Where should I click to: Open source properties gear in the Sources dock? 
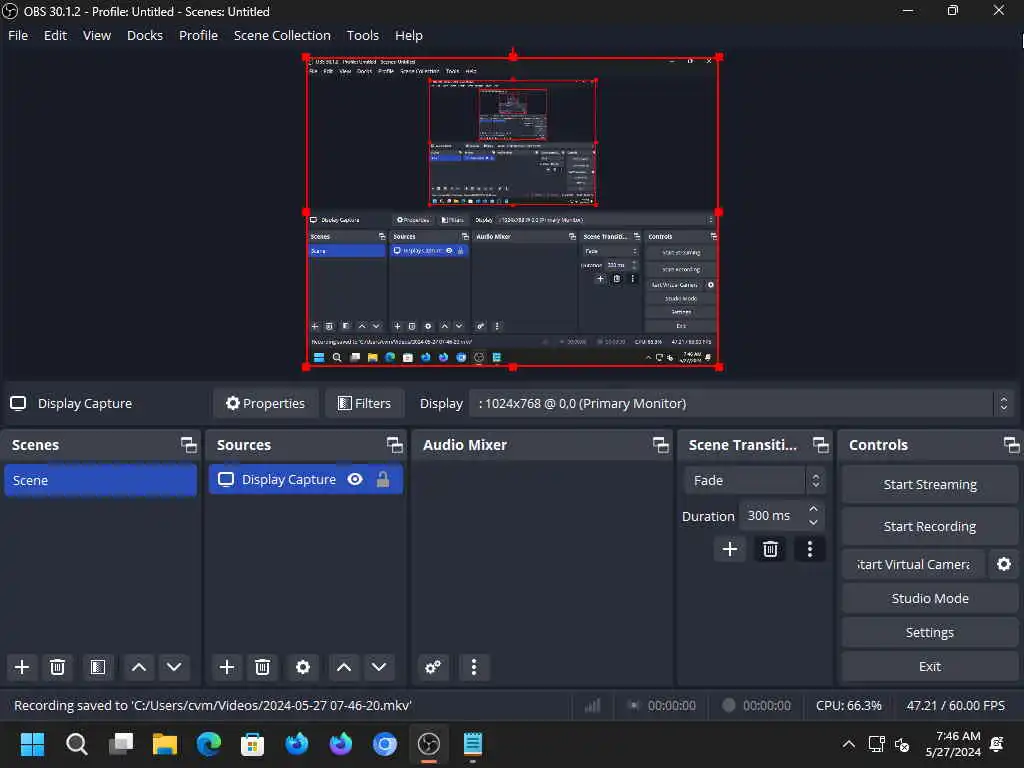(302, 667)
